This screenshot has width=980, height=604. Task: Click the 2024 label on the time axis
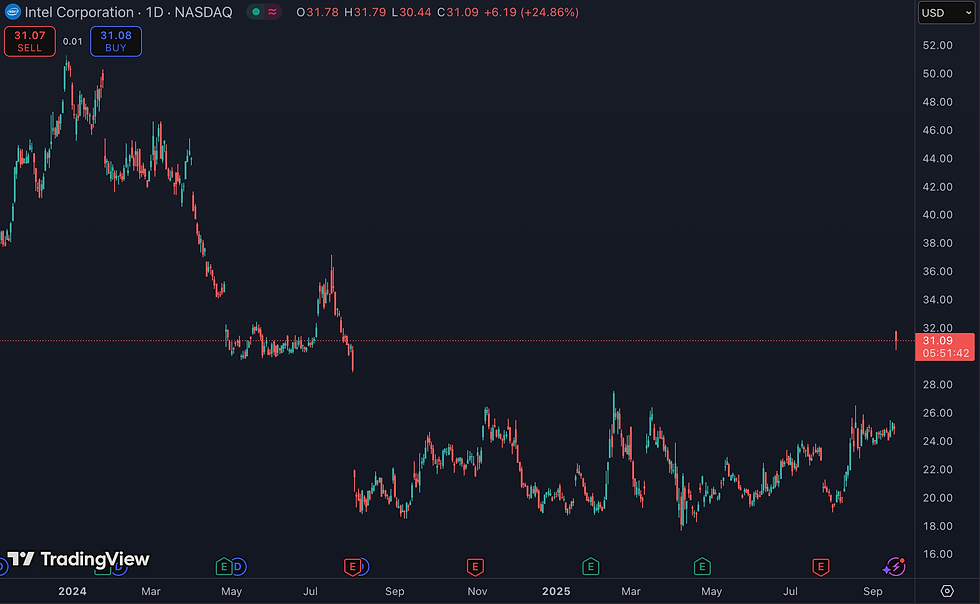click(72, 591)
